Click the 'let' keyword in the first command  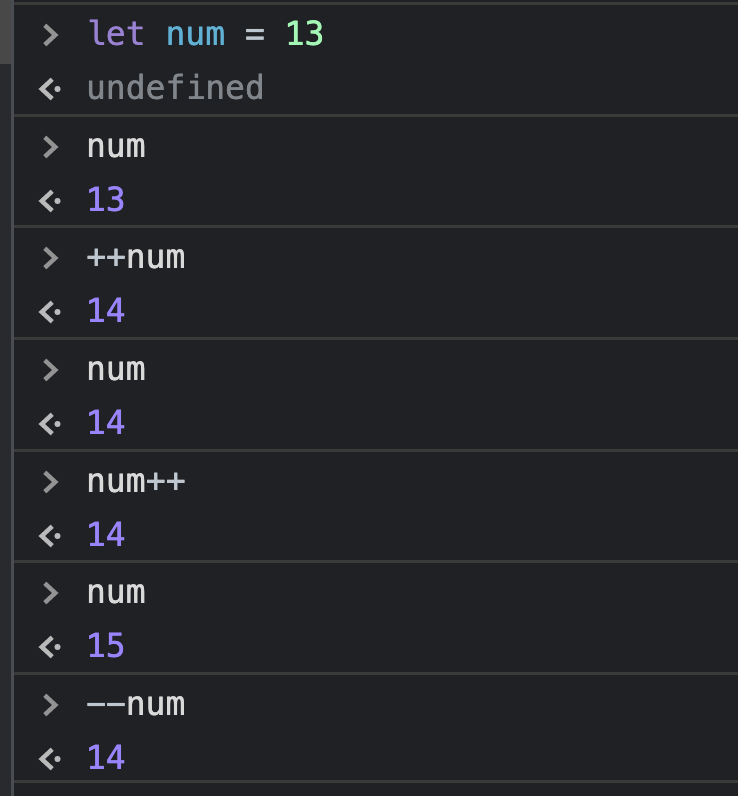pyautogui.click(x=116, y=34)
